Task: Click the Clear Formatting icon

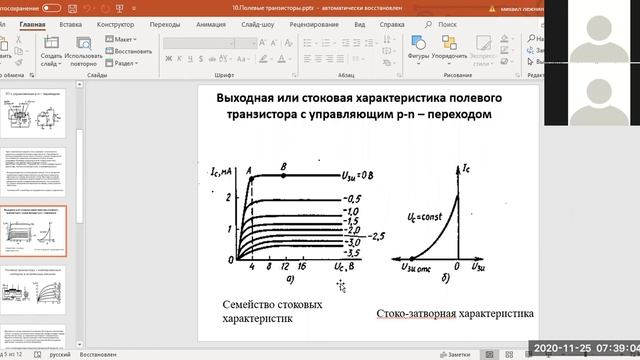Action: point(288,43)
